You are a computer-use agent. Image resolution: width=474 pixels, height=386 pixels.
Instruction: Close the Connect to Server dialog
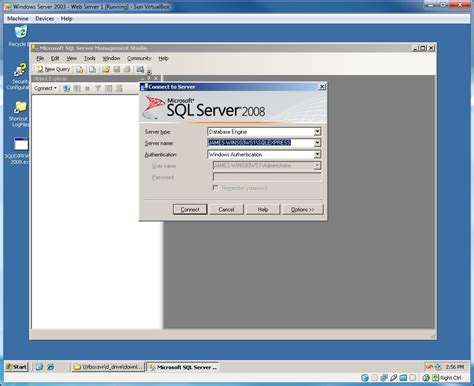click(322, 87)
